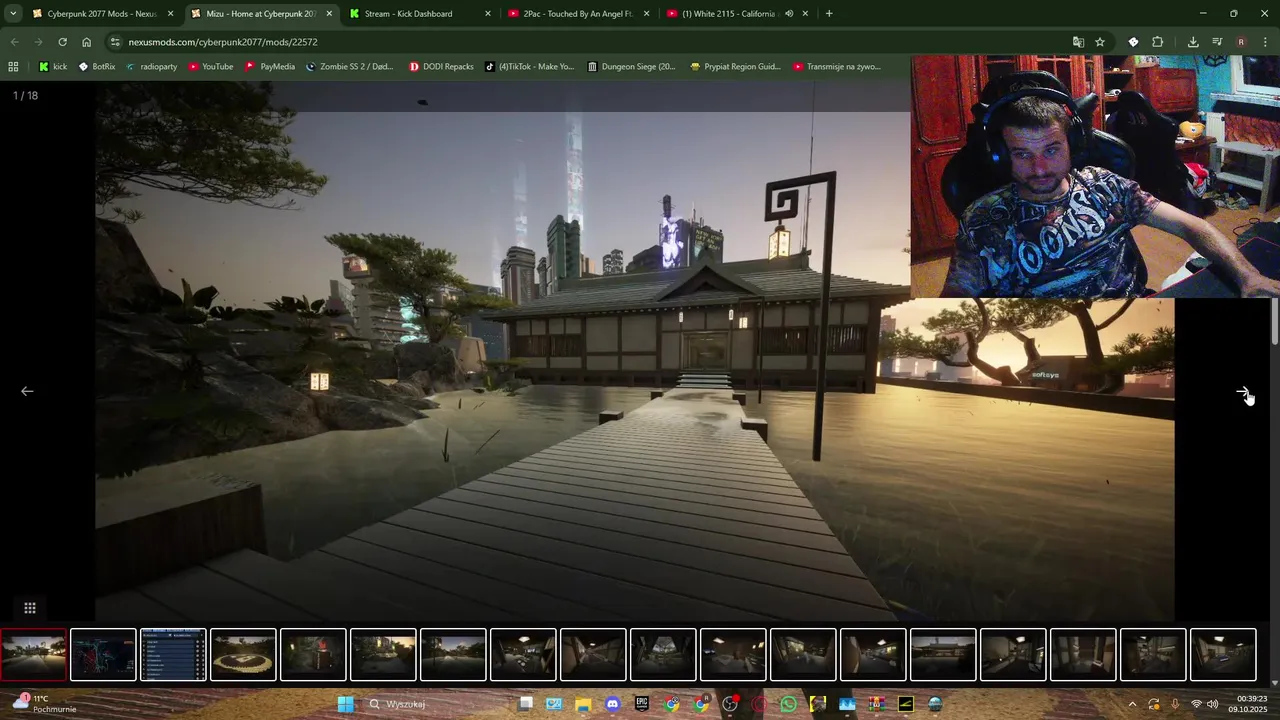Image resolution: width=1280 pixels, height=720 pixels.
Task: Open Epic Games Launcher from taskbar
Action: coord(642,704)
